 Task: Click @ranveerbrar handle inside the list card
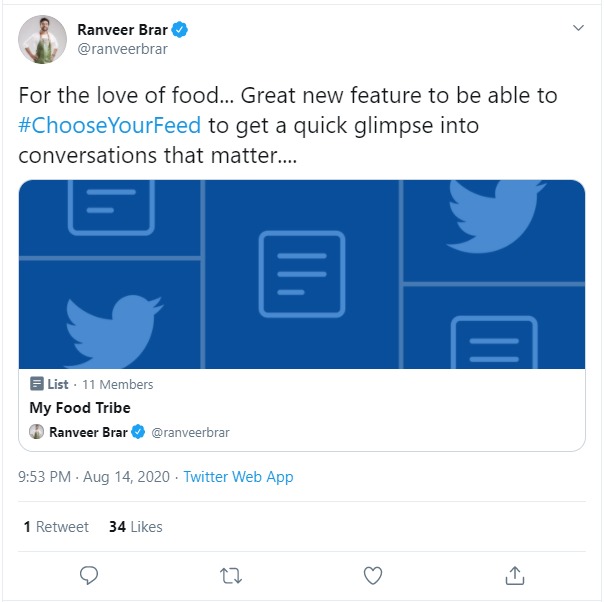190,432
